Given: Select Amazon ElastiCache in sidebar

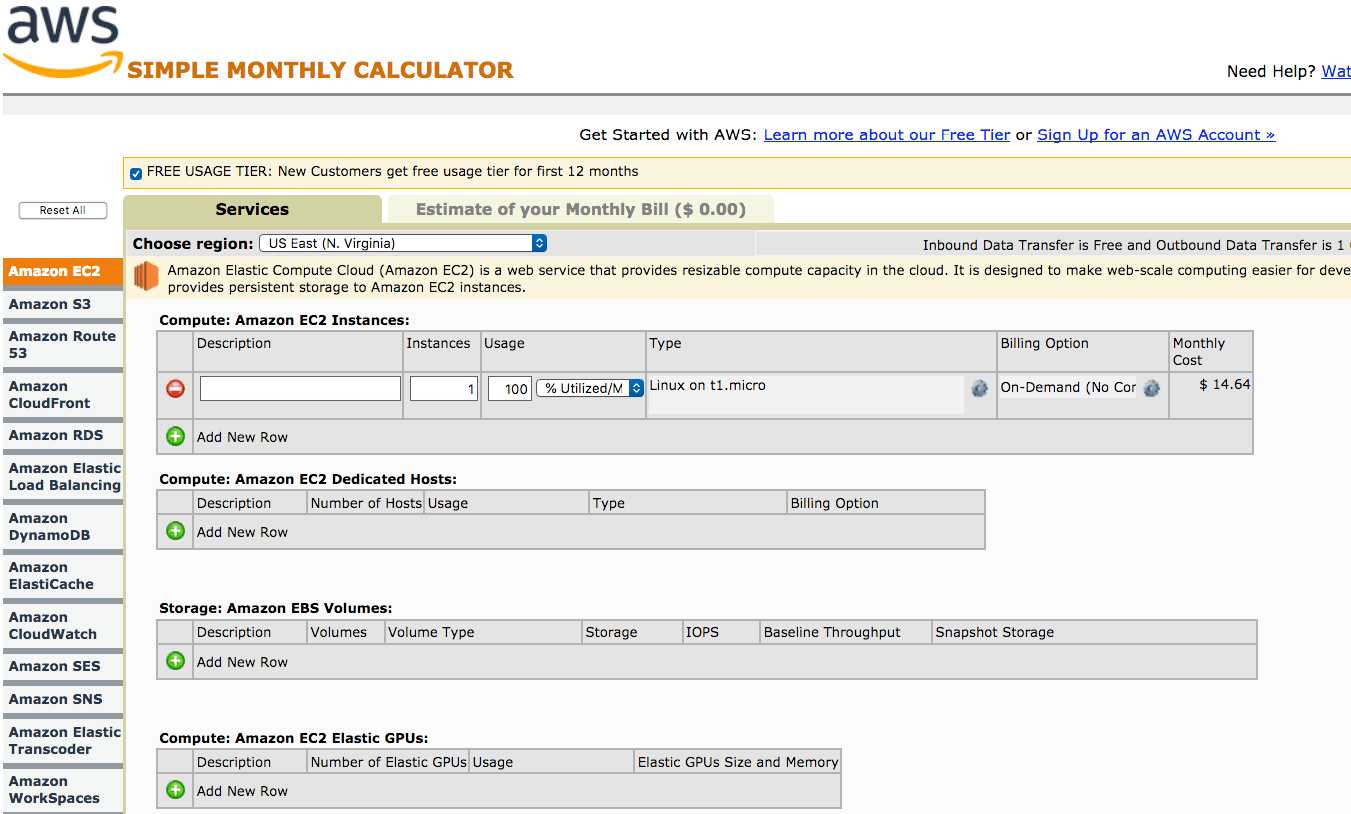Looking at the screenshot, I should [x=62, y=576].
